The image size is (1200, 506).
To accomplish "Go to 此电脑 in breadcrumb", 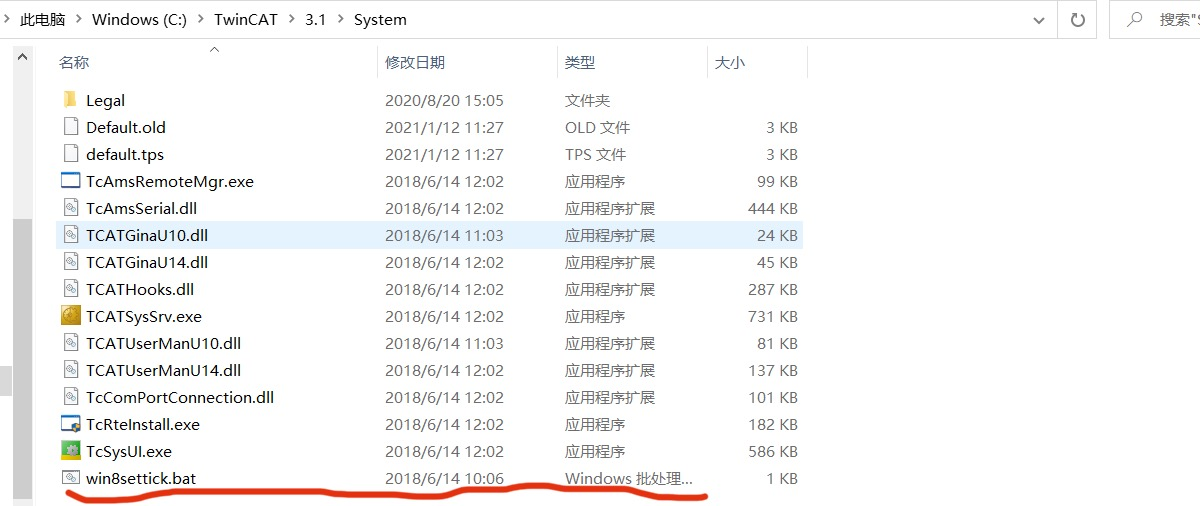I will [x=43, y=20].
